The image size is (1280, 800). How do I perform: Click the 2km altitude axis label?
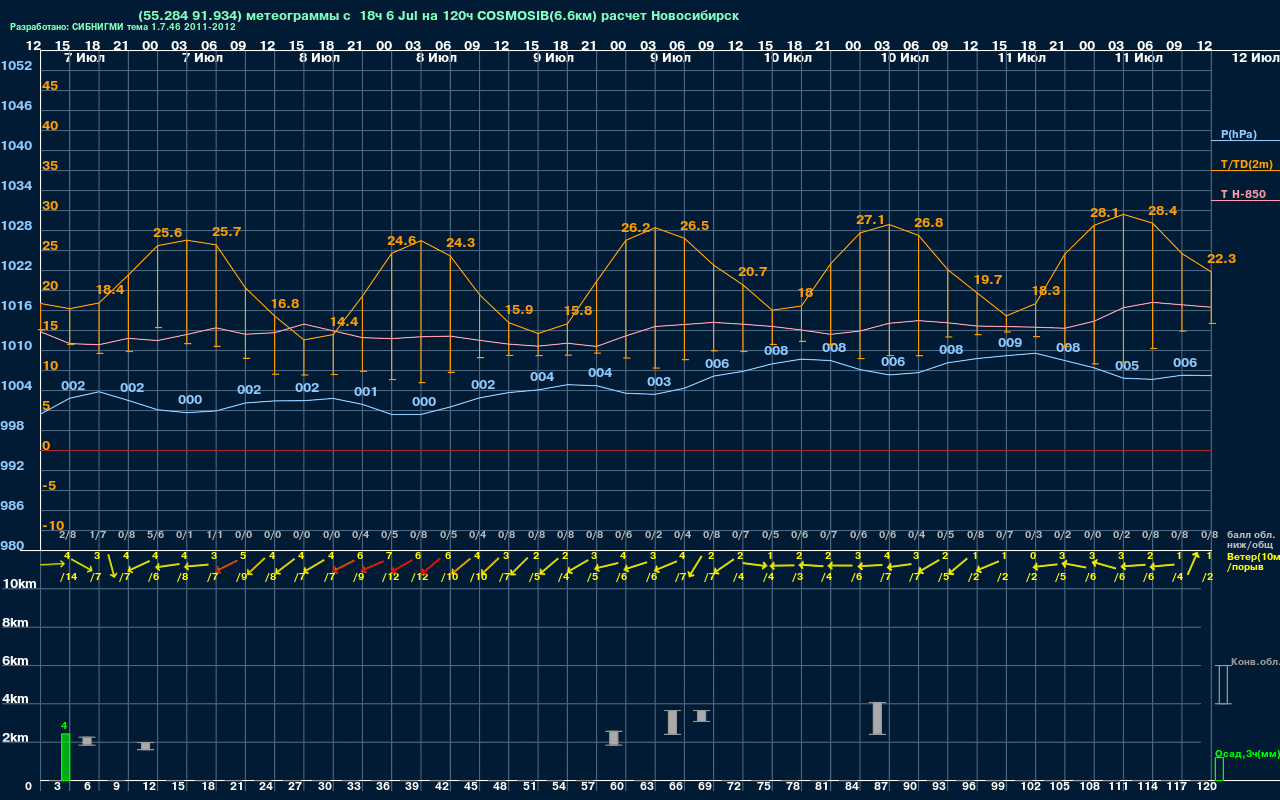pyautogui.click(x=14, y=739)
